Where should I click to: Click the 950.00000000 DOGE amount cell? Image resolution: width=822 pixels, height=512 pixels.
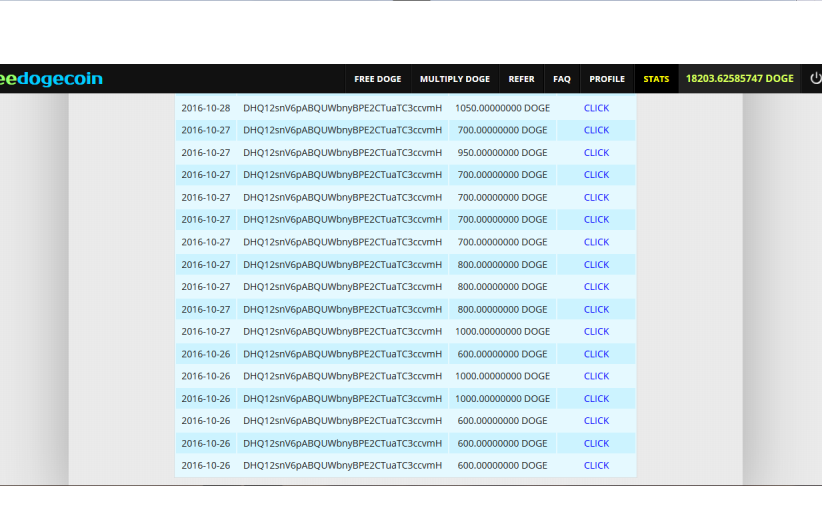(x=501, y=153)
